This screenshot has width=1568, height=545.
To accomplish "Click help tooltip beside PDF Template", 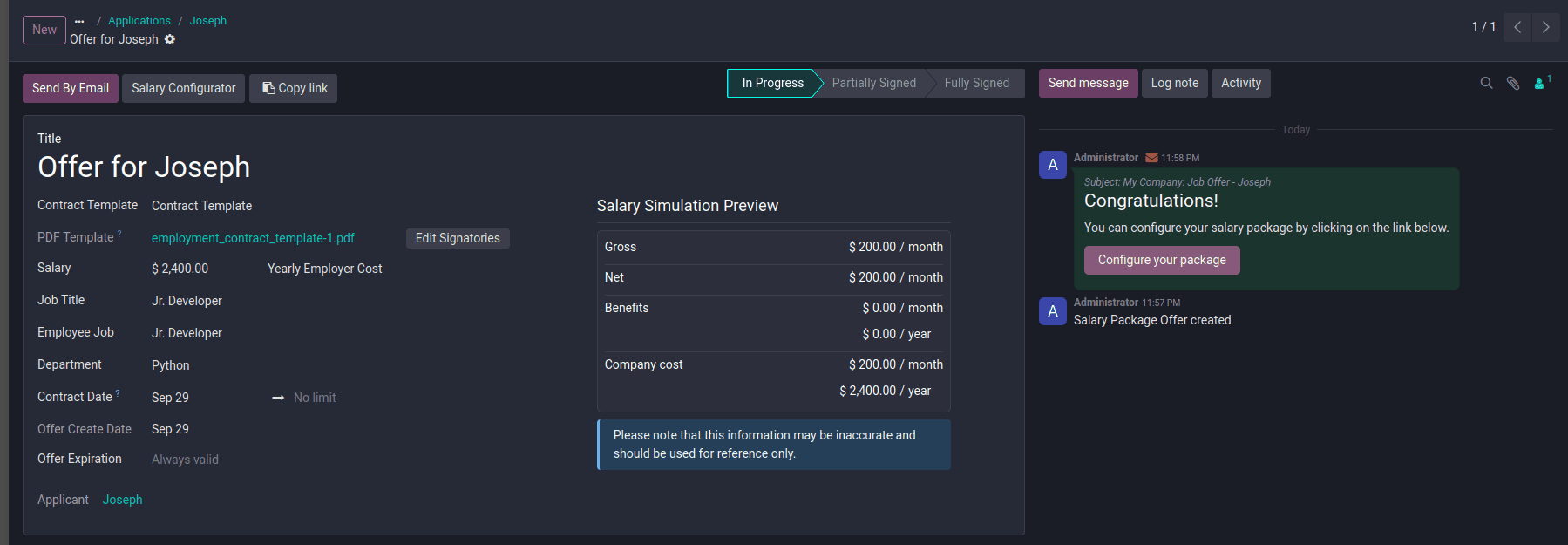I will click(x=119, y=234).
